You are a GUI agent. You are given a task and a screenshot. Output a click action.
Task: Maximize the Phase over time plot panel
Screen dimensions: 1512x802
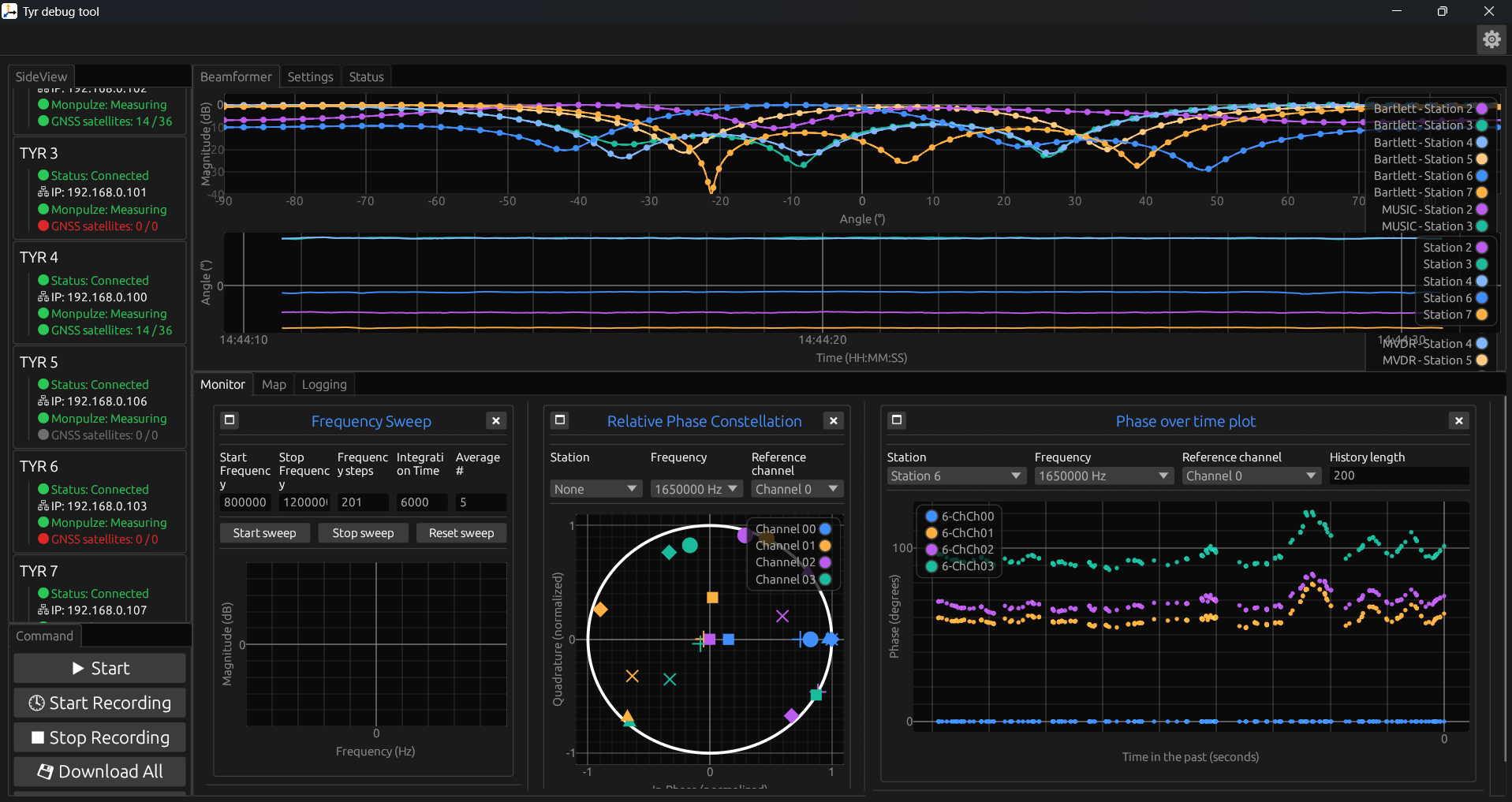(897, 420)
